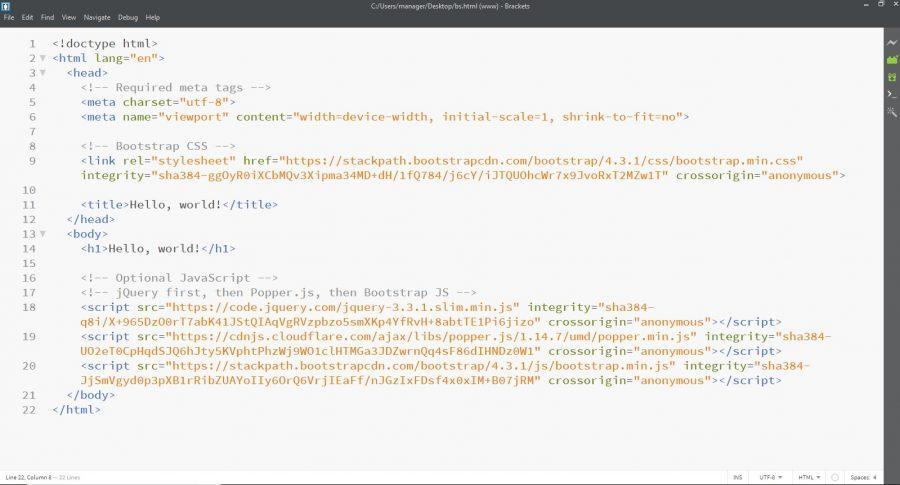Click the Line 22, Column status text
Image resolution: width=900 pixels, height=485 pixels.
28,478
